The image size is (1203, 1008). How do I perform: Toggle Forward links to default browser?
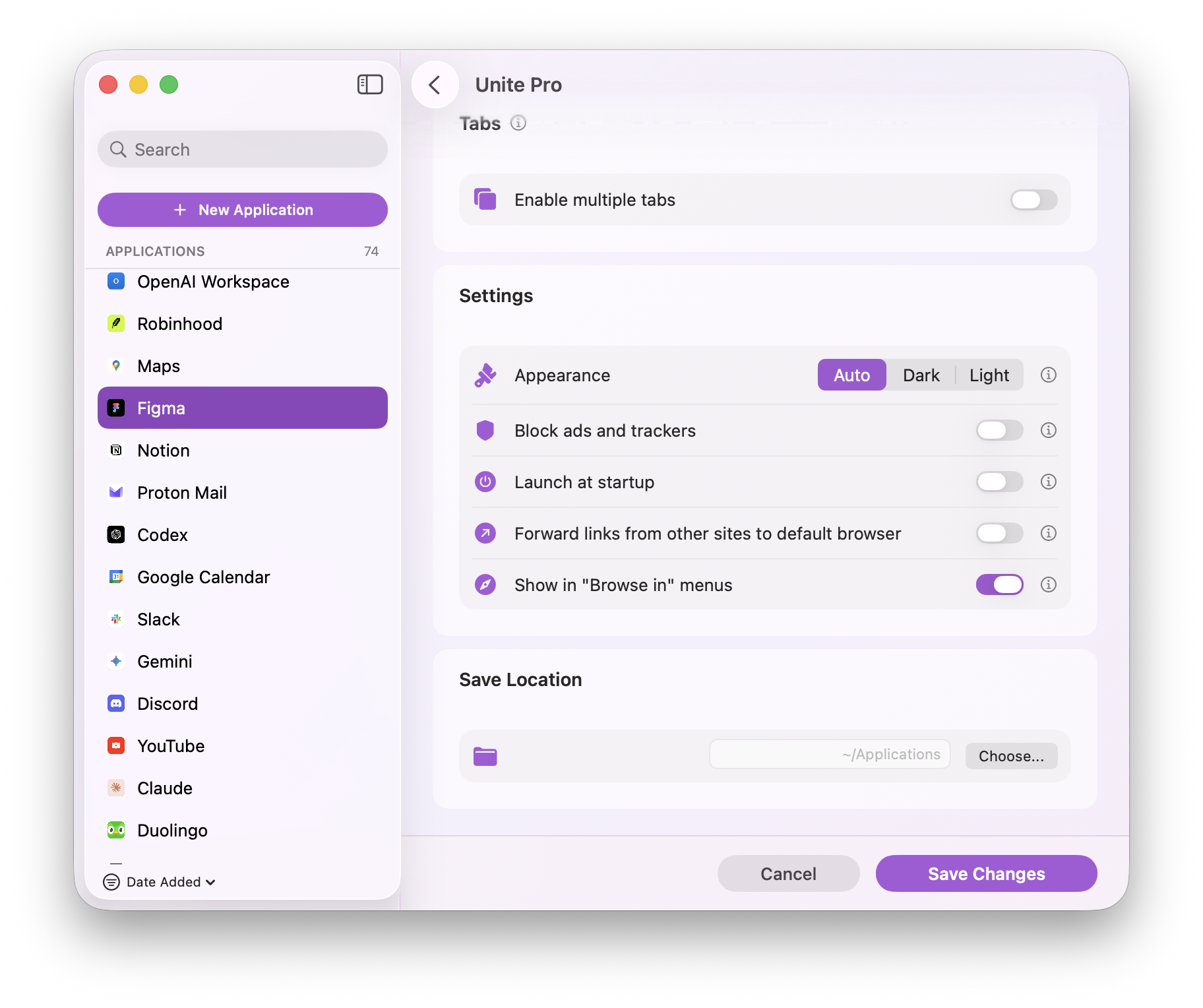tap(999, 534)
